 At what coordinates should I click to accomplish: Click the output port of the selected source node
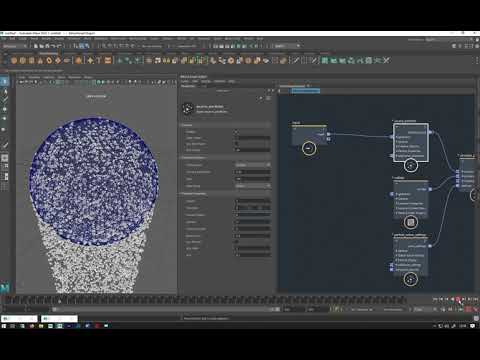[x=430, y=132]
